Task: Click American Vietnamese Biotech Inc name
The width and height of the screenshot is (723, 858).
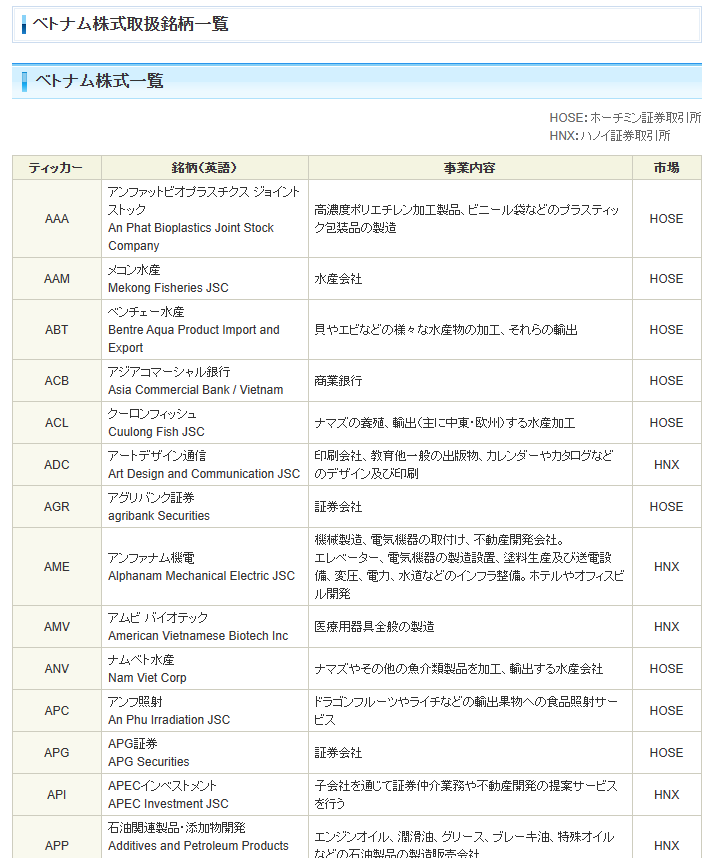Action: pos(198,636)
